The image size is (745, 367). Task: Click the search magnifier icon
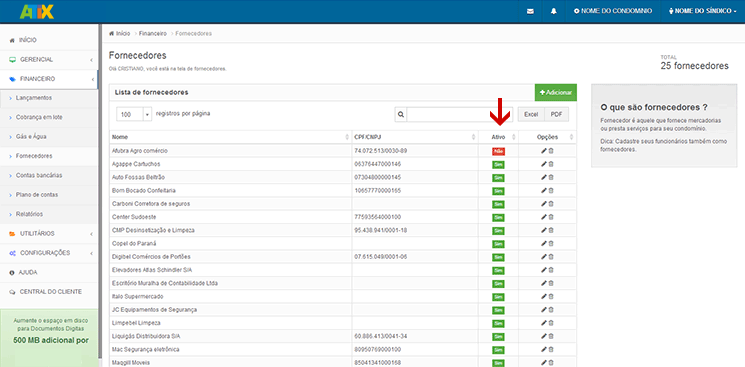401,115
